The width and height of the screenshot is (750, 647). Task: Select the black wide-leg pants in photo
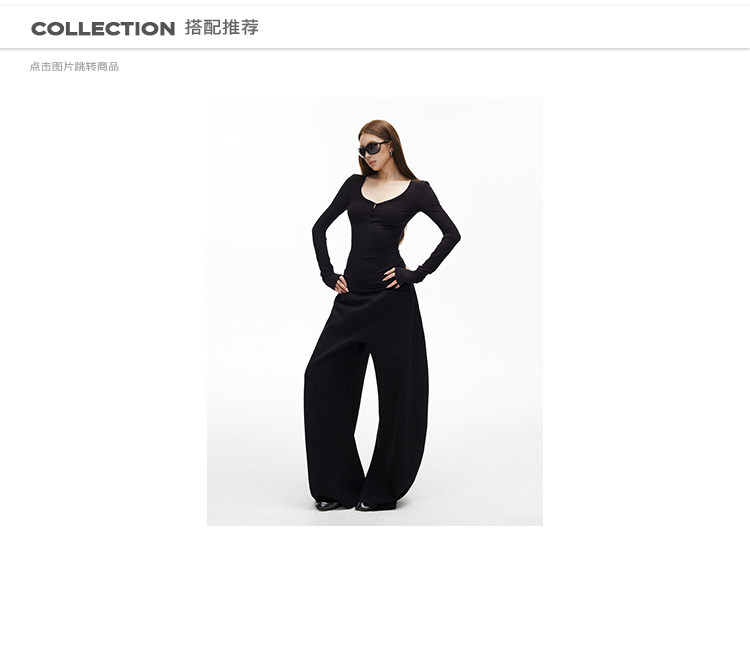point(366,397)
